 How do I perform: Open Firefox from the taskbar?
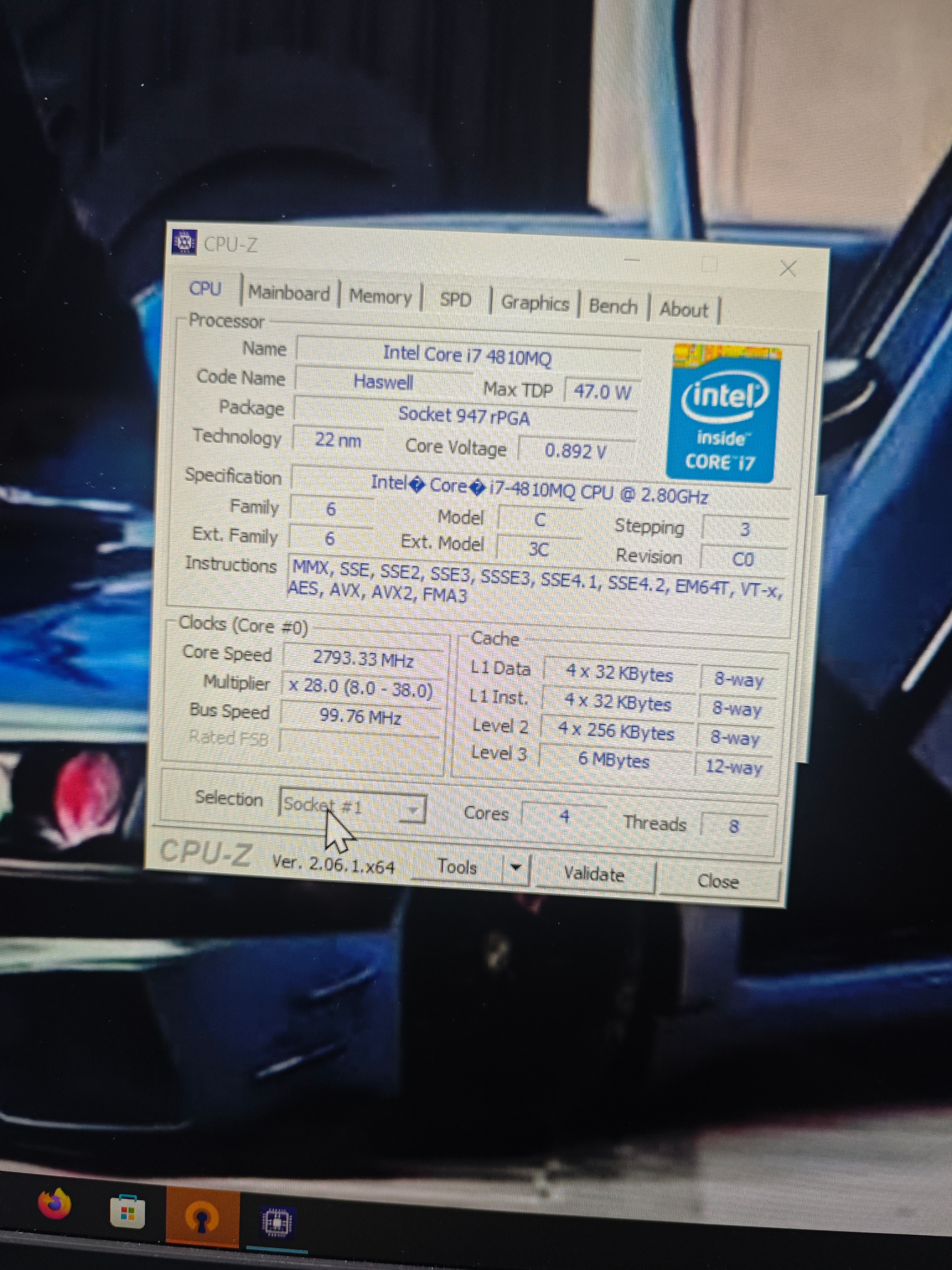[55, 1204]
